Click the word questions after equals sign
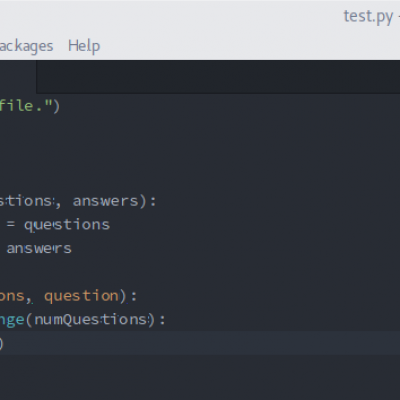400x400 pixels. coord(67,225)
